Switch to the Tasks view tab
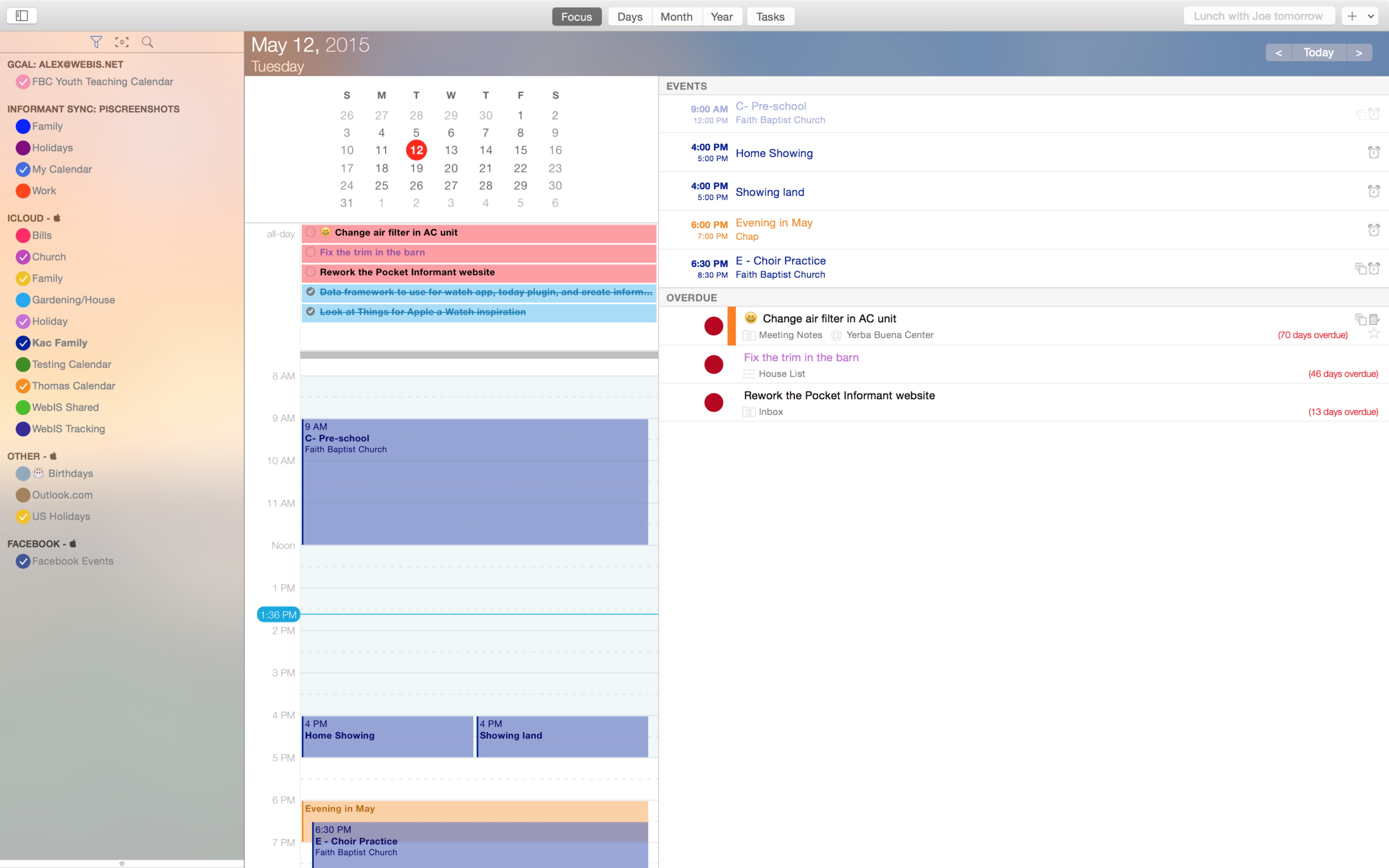The image size is (1389, 868). click(x=770, y=17)
